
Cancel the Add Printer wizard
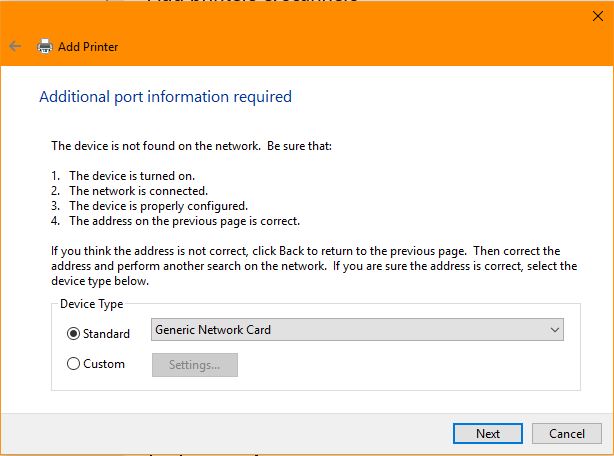click(x=566, y=433)
